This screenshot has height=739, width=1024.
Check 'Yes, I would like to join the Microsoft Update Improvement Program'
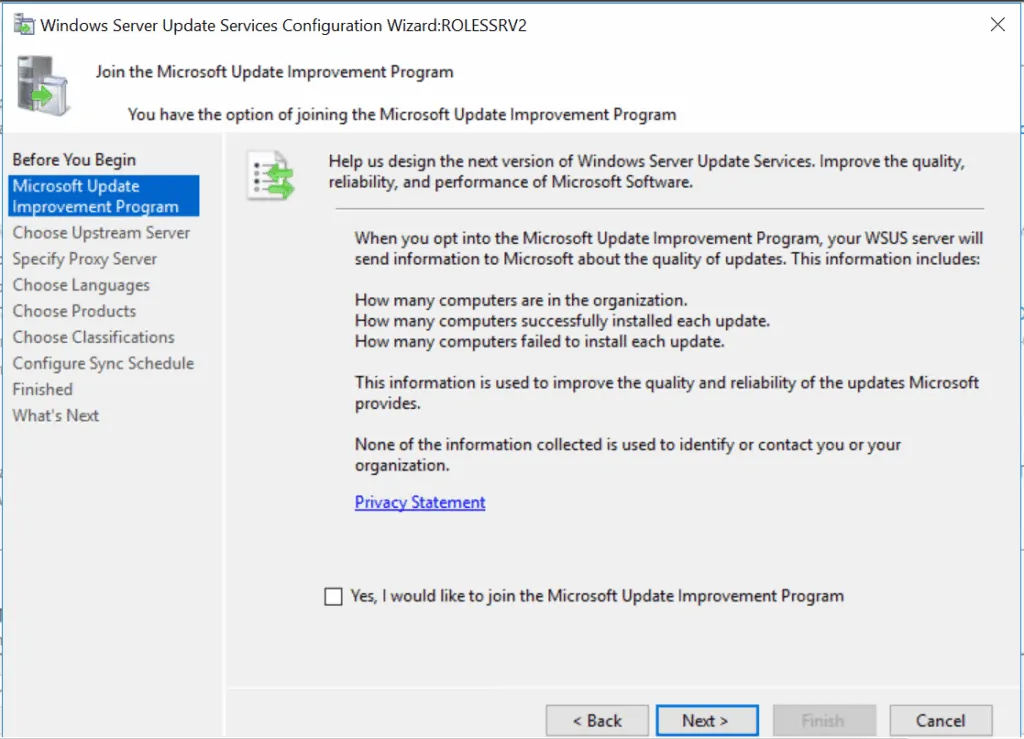333,596
